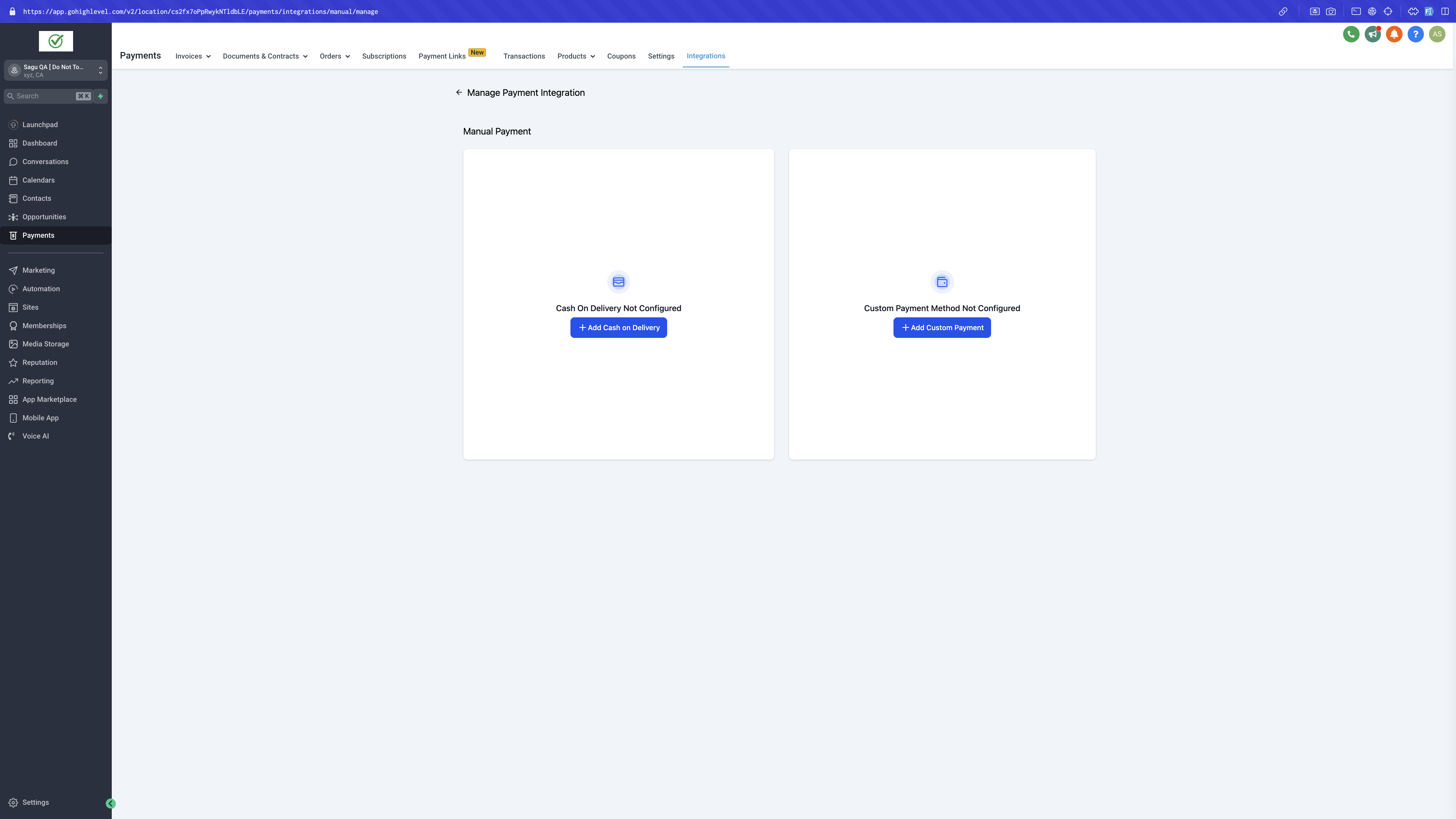The height and width of the screenshot is (819, 1456).
Task: Click the blue help question mark icon
Action: pyautogui.click(x=1415, y=34)
